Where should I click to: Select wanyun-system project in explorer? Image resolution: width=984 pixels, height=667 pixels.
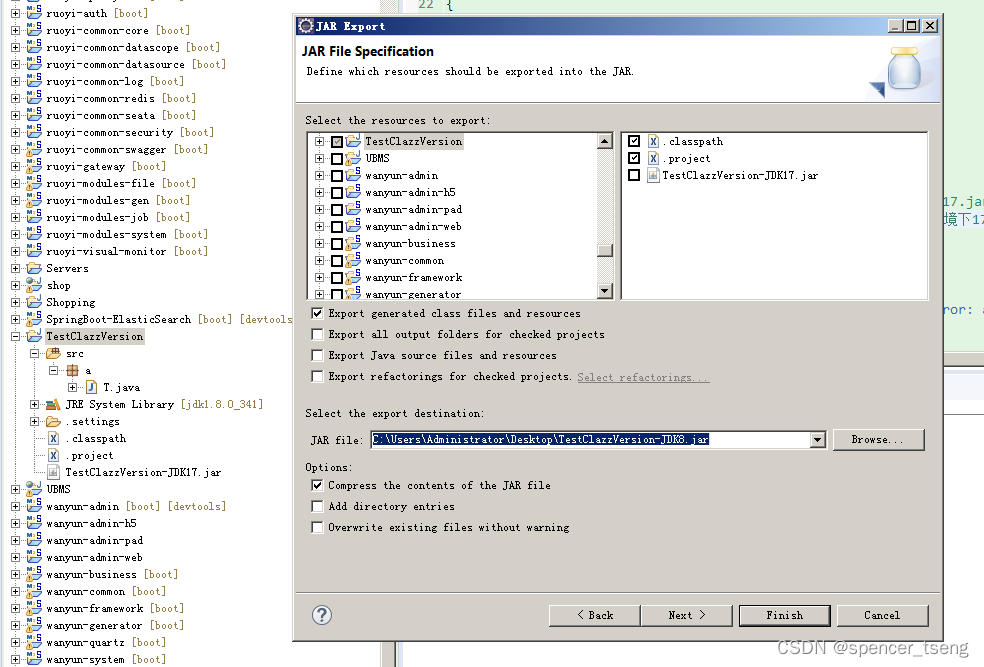(x=85, y=659)
